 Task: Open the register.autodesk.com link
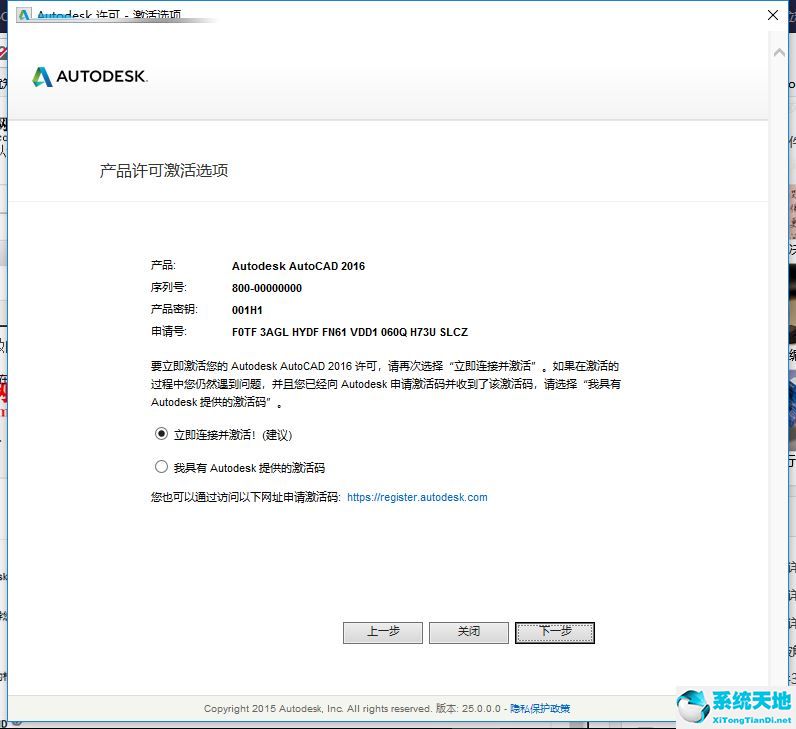pyautogui.click(x=417, y=498)
